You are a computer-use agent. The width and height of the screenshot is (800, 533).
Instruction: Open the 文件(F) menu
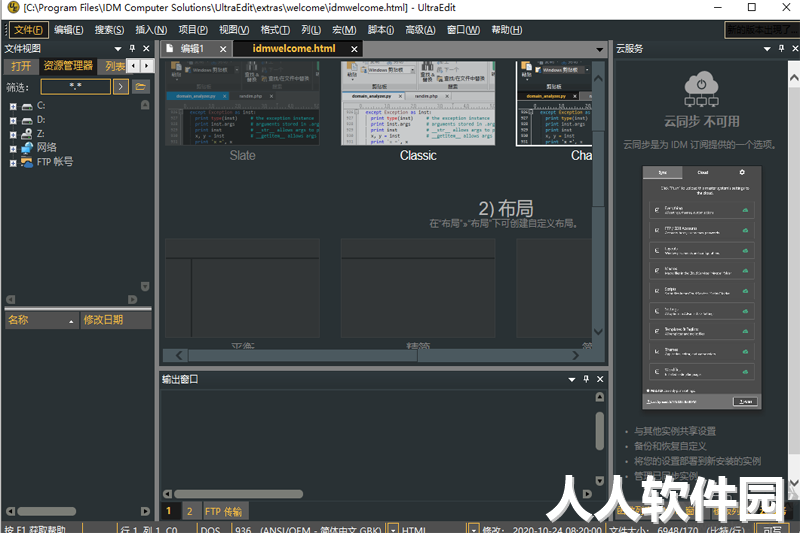click(29, 30)
